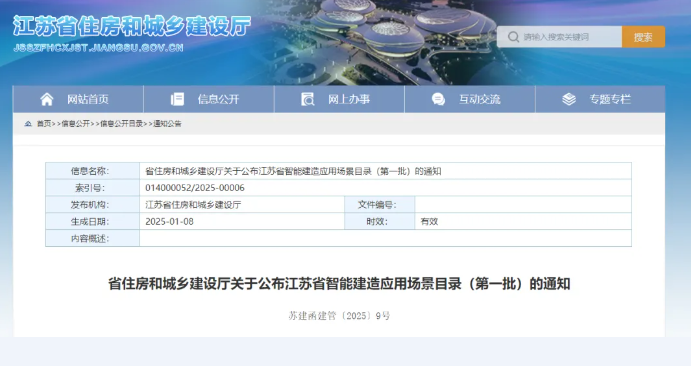Click the 通知公告 breadcrumb link
Viewport: 691px width, 366px height.
167,124
